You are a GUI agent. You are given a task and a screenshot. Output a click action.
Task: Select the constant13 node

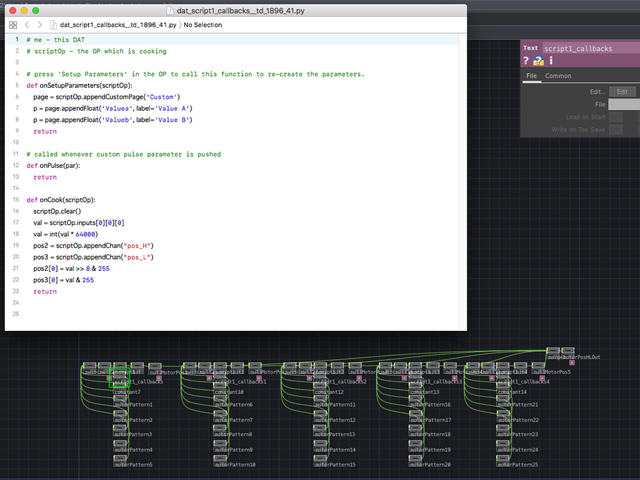pyautogui.click(x=416, y=387)
